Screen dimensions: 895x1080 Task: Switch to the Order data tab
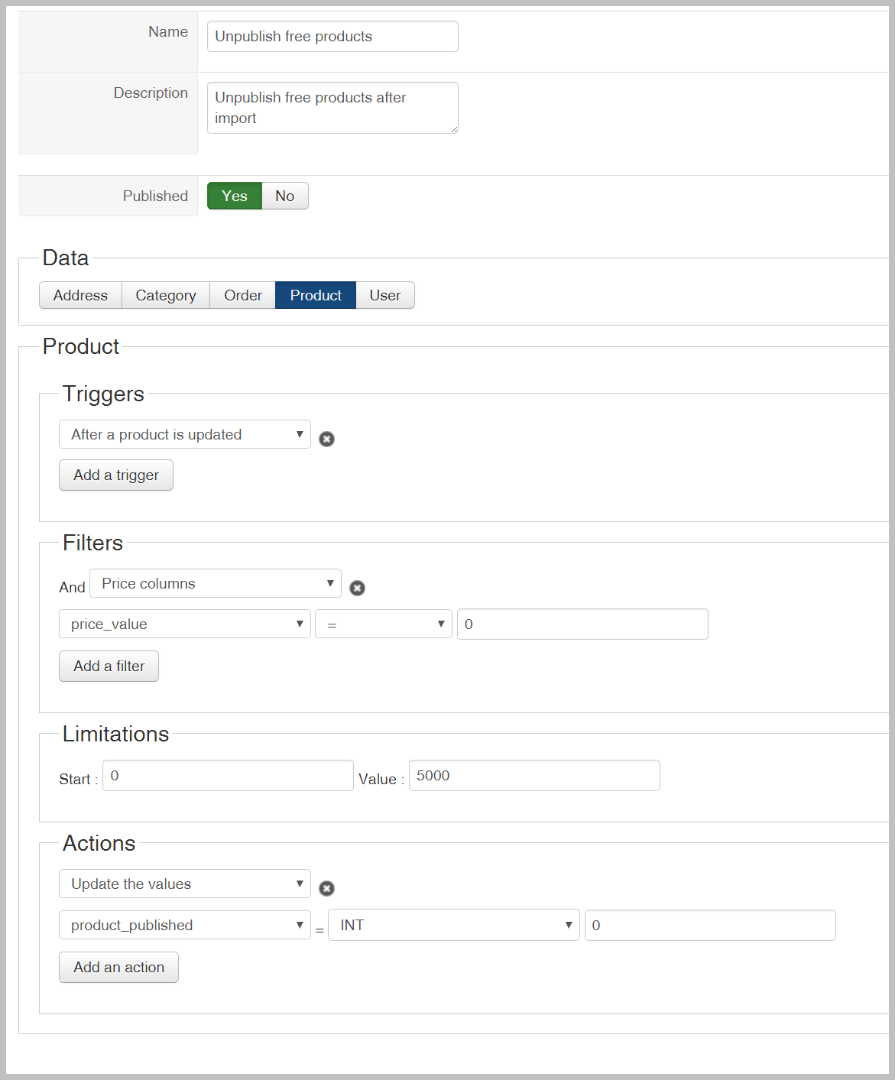pos(243,296)
